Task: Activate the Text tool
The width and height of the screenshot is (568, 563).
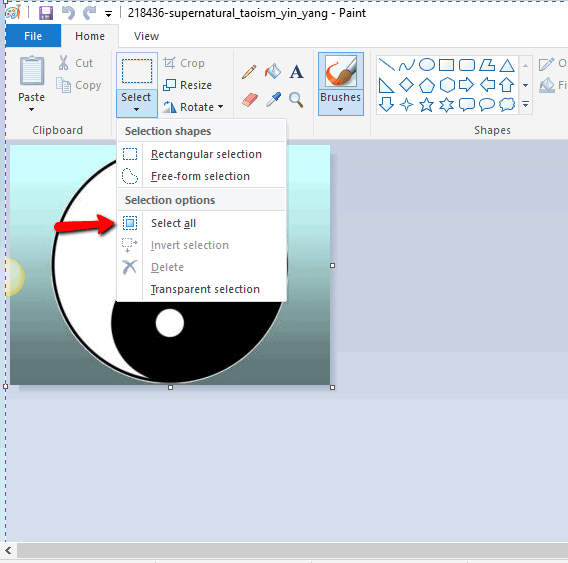Action: coord(296,71)
